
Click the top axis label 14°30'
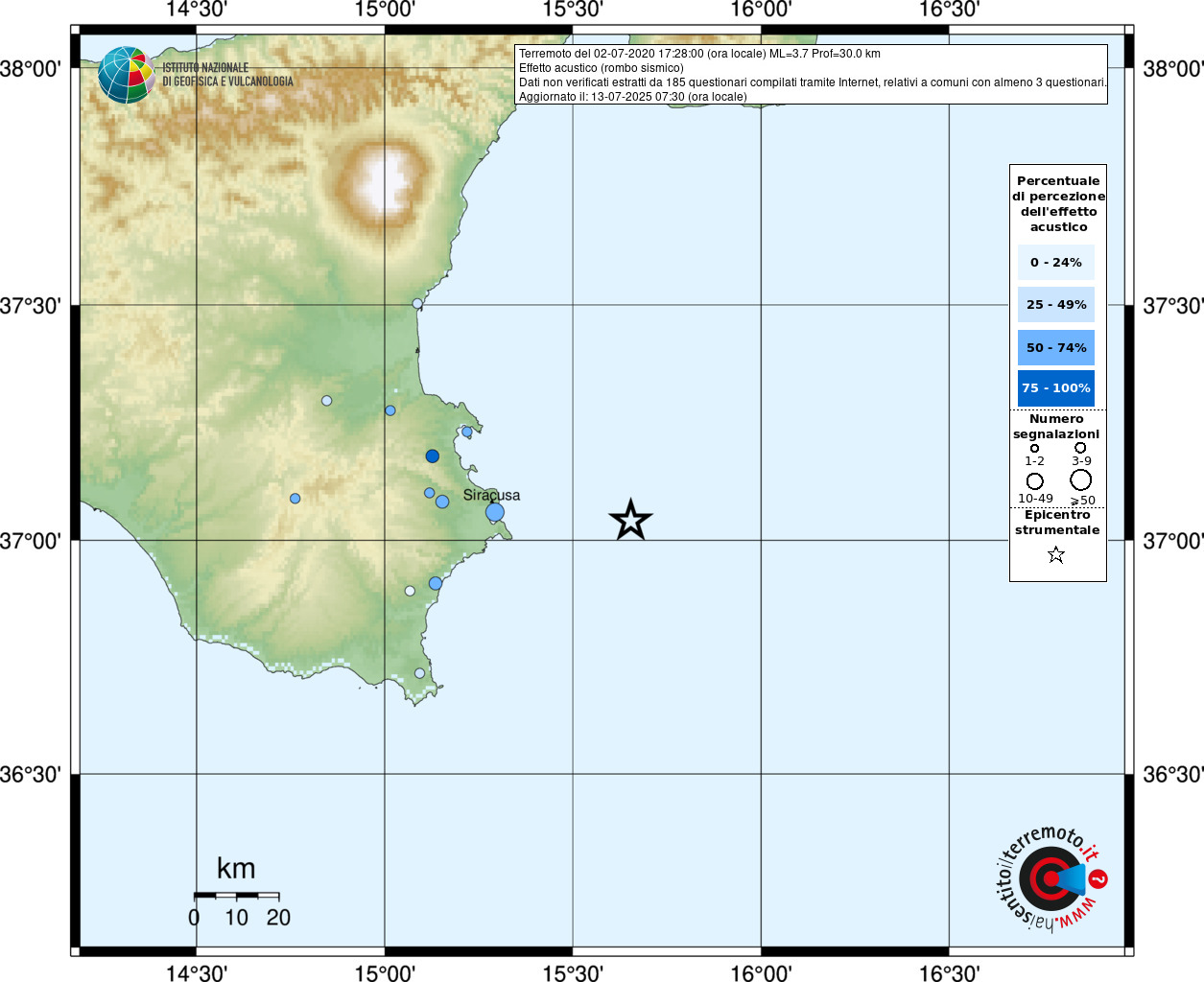197,10
